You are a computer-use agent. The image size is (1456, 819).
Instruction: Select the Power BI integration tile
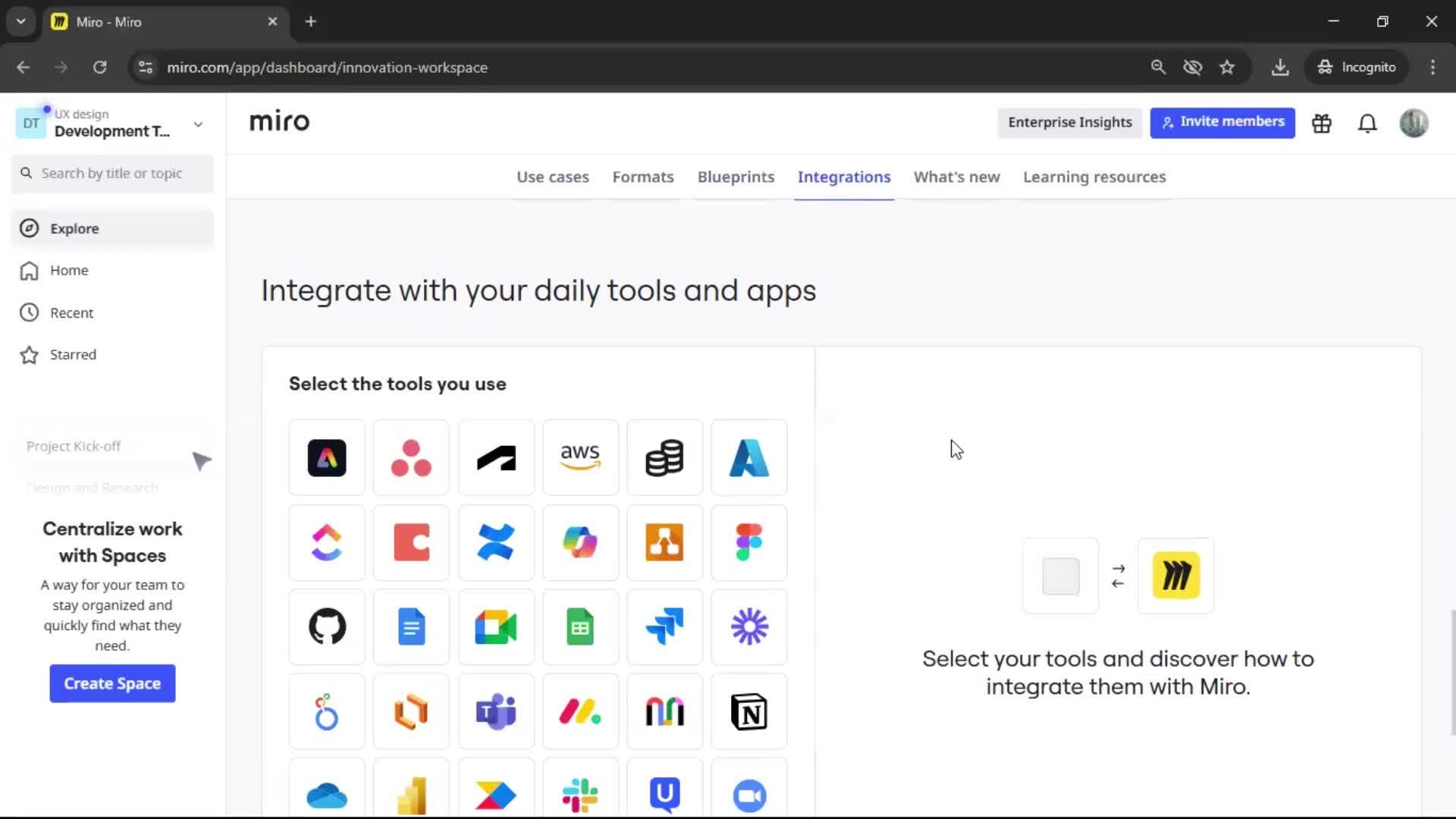pyautogui.click(x=411, y=789)
